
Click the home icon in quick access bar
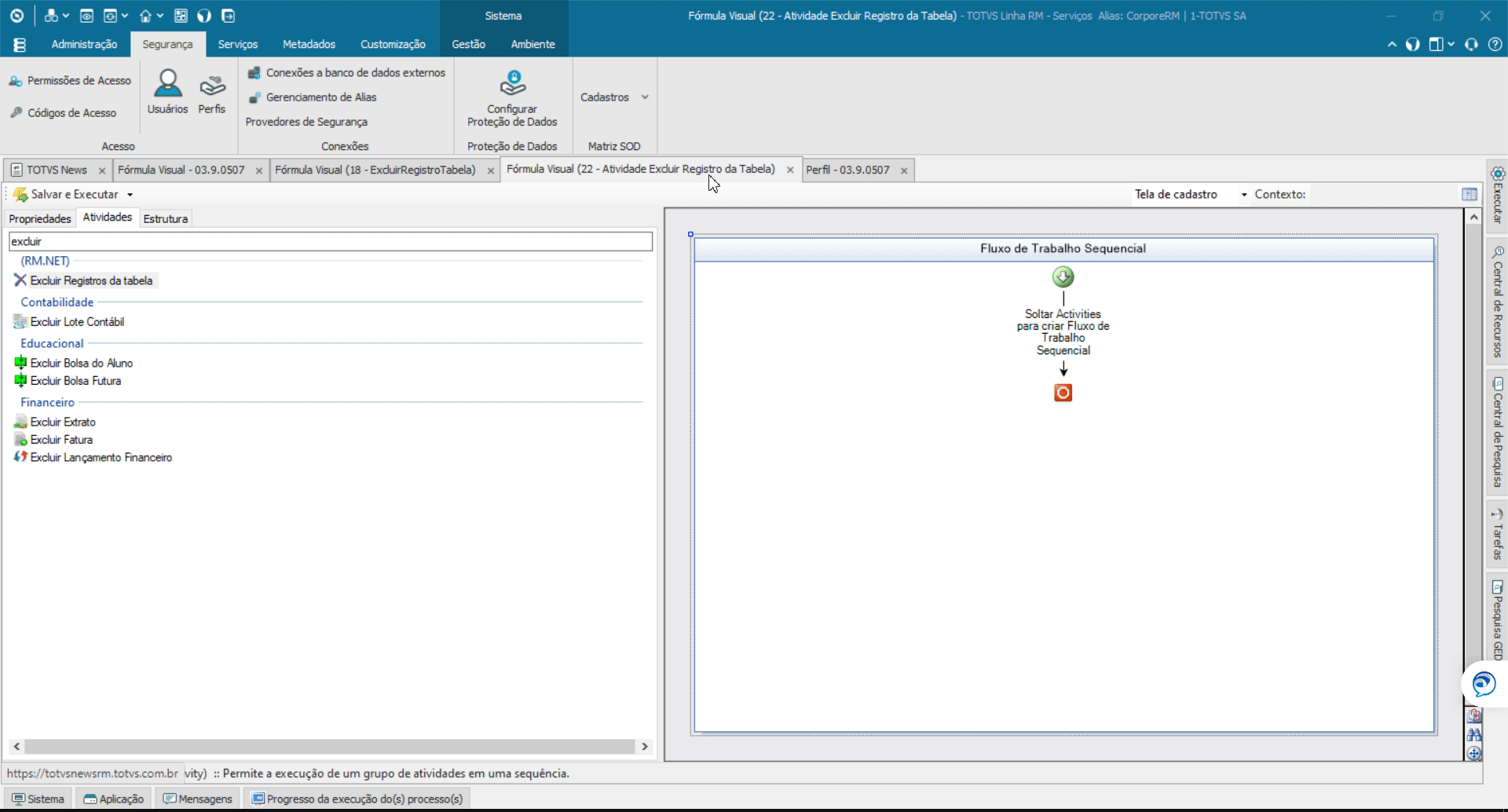145,16
